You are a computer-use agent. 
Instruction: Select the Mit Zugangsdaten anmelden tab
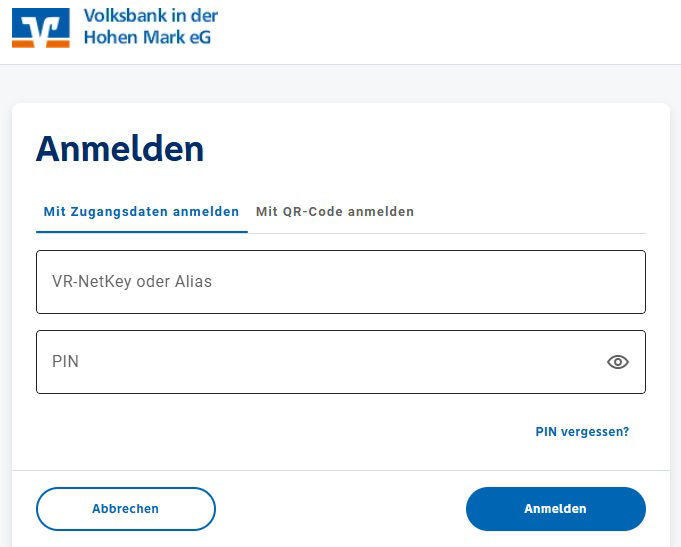click(x=141, y=212)
